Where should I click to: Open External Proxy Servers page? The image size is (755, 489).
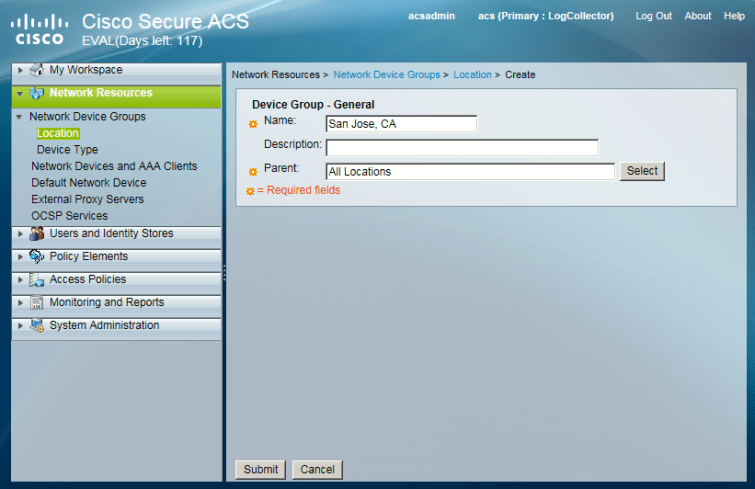point(87,199)
